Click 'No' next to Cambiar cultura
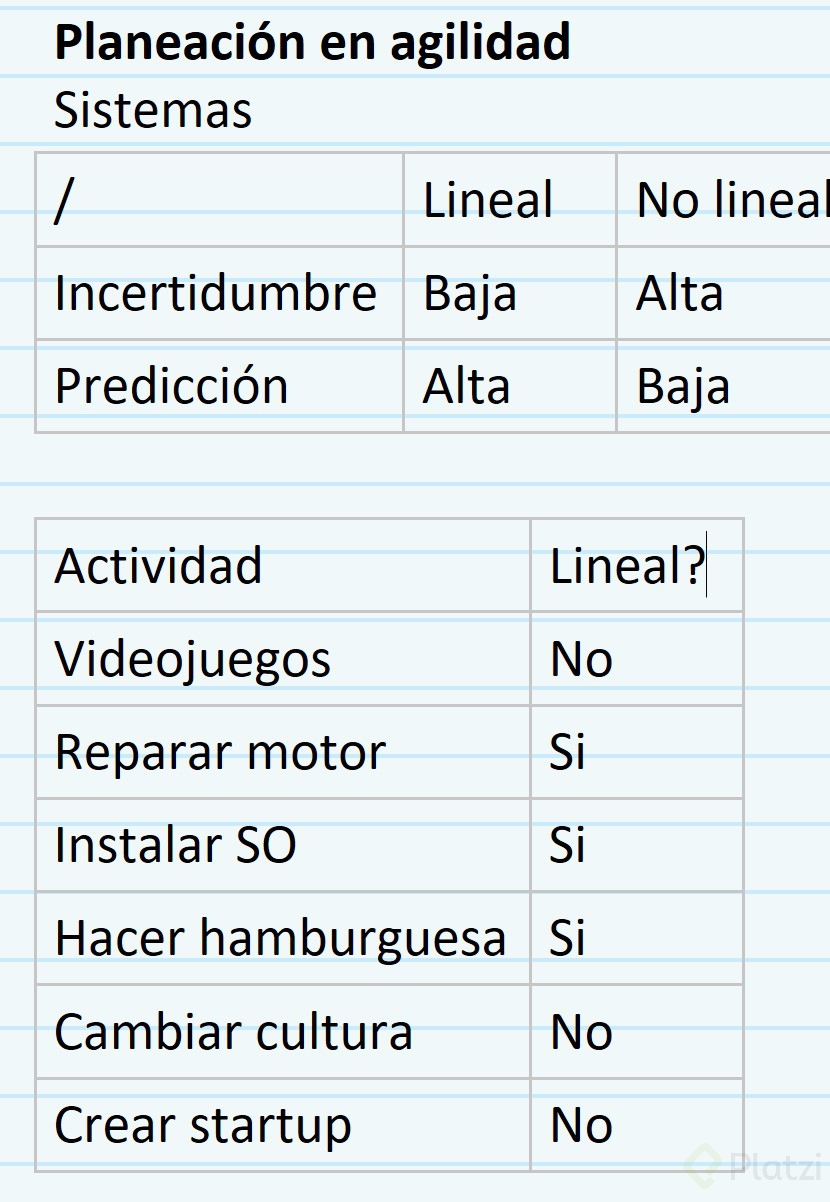Screen dimensions: 830x1202 [581, 1031]
